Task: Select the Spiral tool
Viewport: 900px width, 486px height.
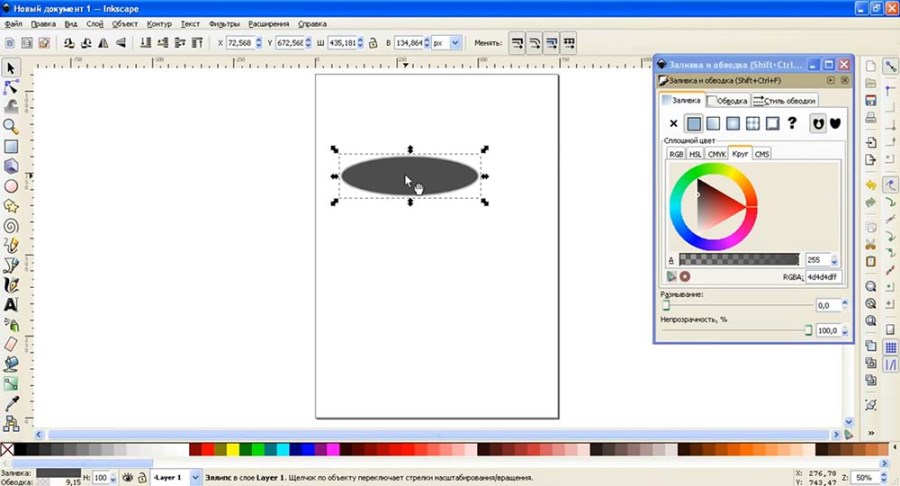Action: [10, 226]
